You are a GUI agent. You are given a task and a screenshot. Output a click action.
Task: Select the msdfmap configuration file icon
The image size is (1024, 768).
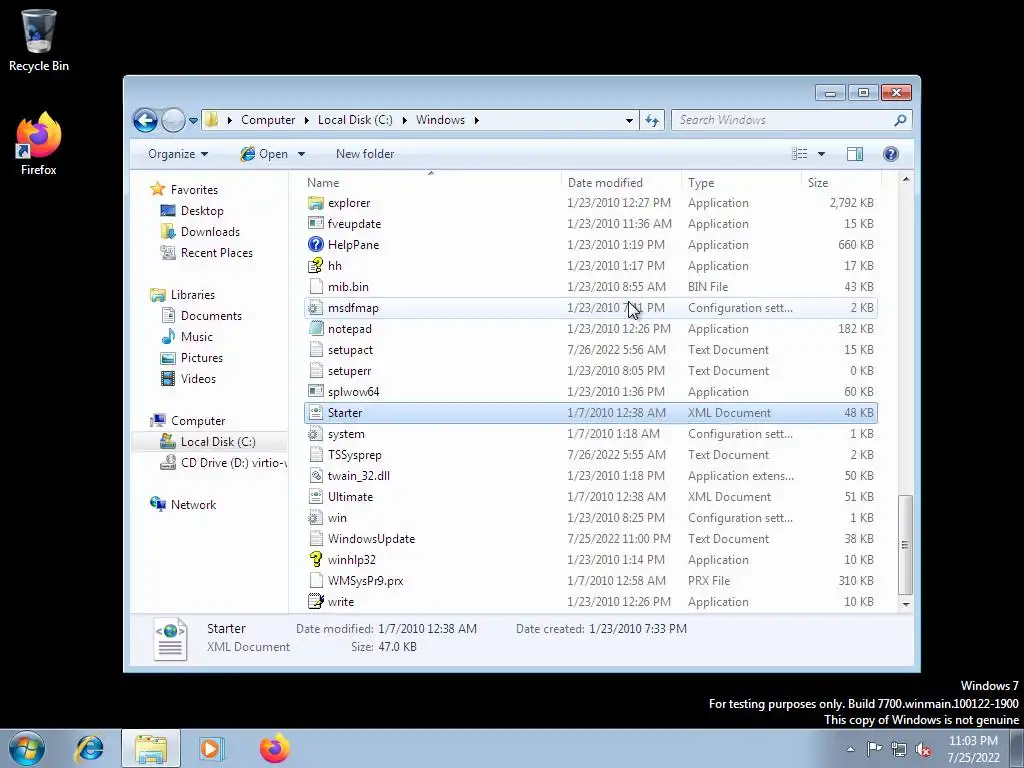coord(315,308)
